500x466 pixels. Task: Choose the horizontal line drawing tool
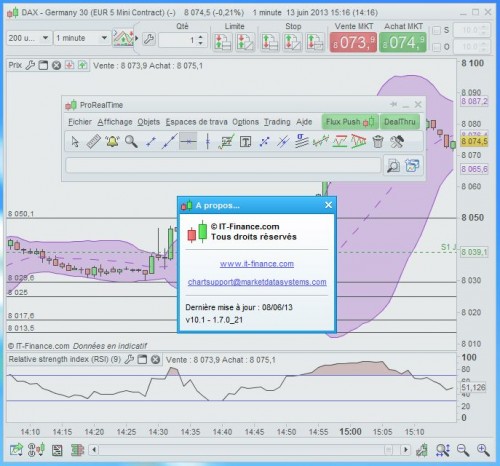click(188, 141)
